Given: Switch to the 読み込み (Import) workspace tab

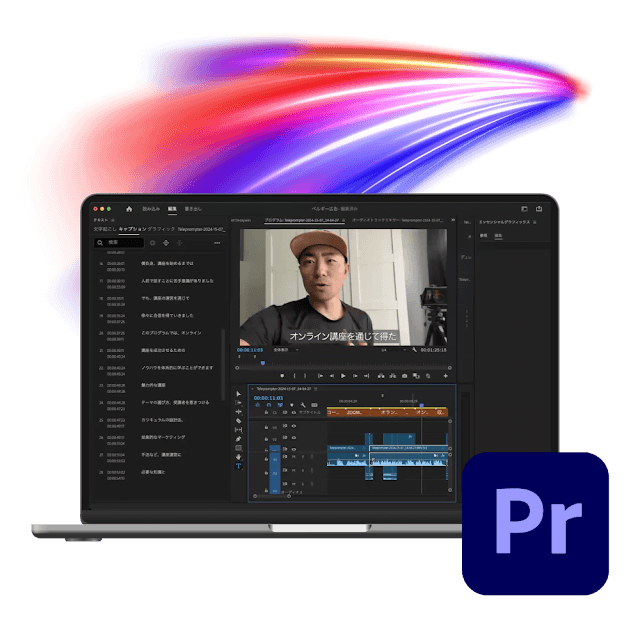Looking at the screenshot, I should point(151,209).
